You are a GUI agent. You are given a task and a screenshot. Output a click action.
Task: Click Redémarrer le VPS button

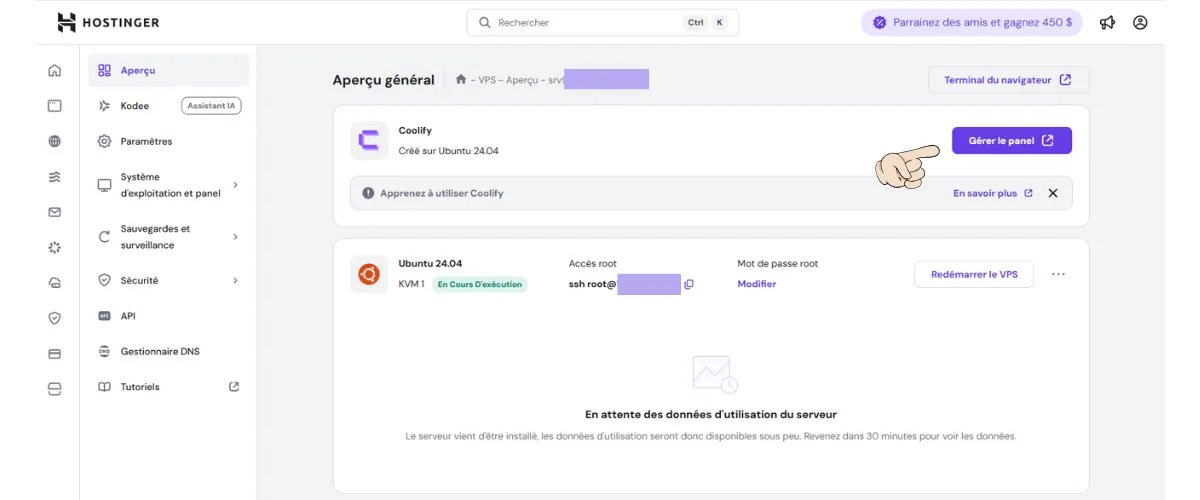(x=974, y=274)
